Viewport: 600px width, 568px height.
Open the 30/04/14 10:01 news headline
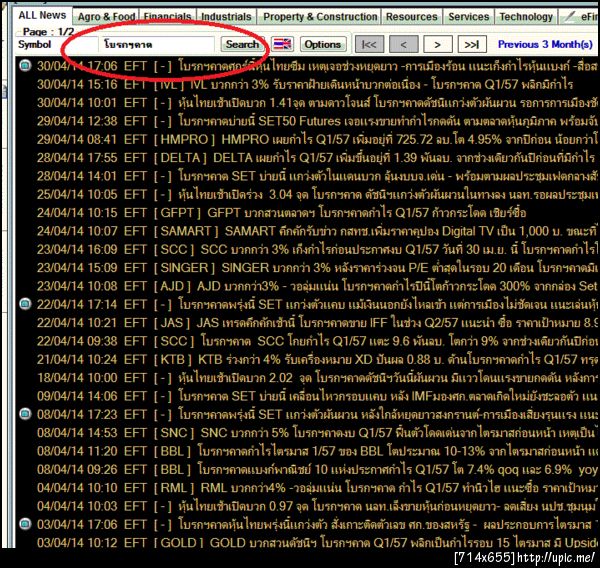pyautogui.click(x=316, y=102)
